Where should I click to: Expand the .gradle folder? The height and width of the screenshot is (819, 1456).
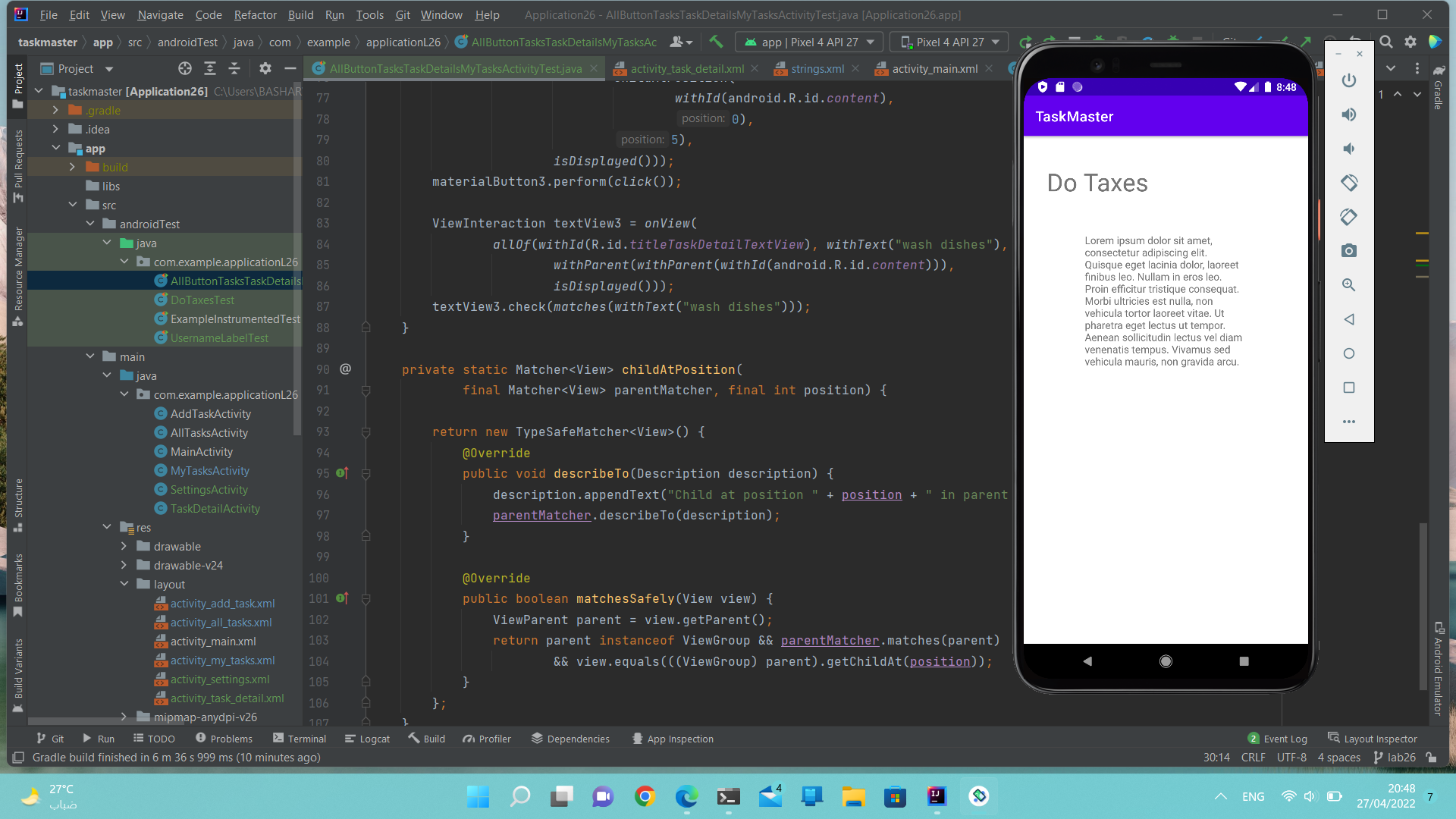coord(55,110)
